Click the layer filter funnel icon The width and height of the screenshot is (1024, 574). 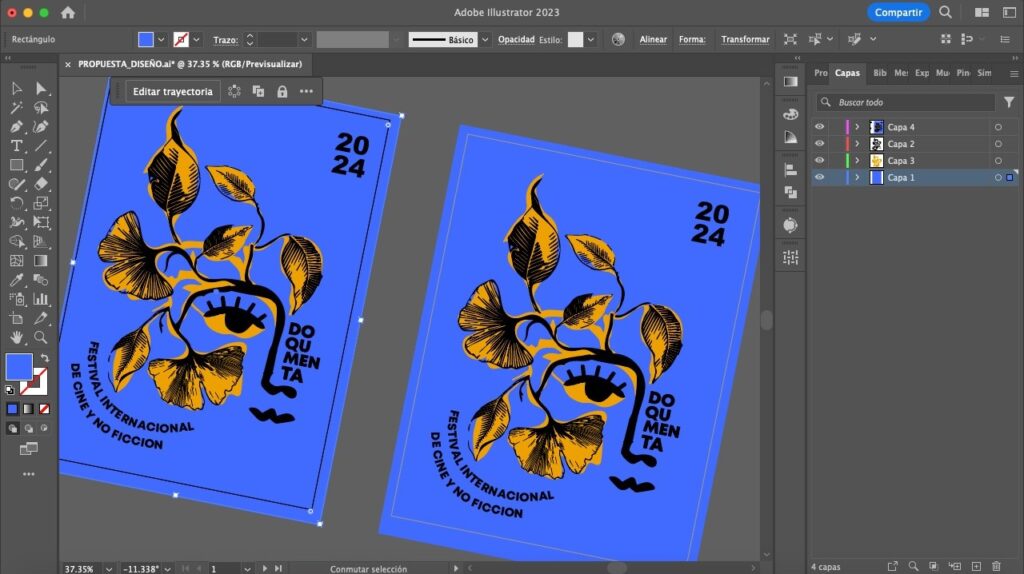tap(1008, 102)
